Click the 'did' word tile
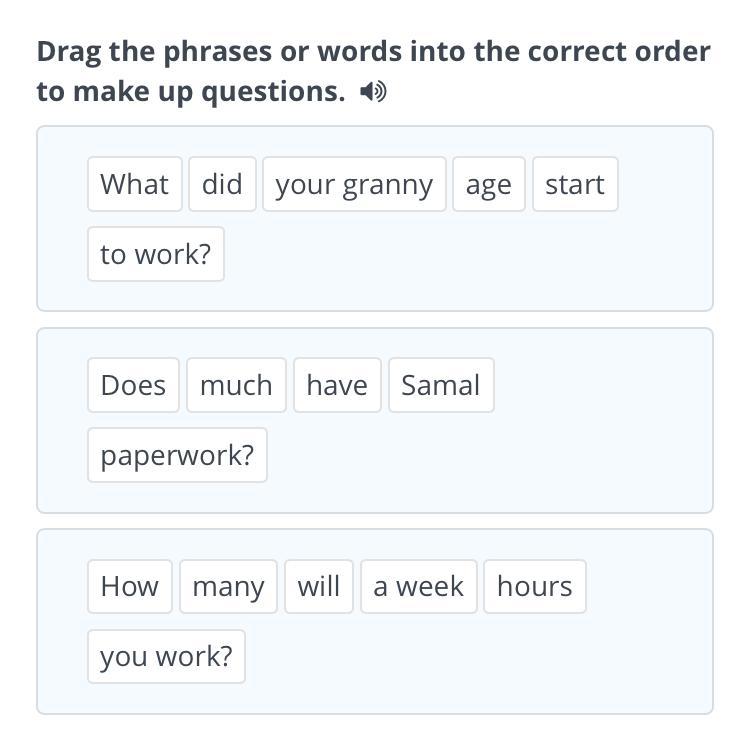The width and height of the screenshot is (750, 750). point(222,184)
